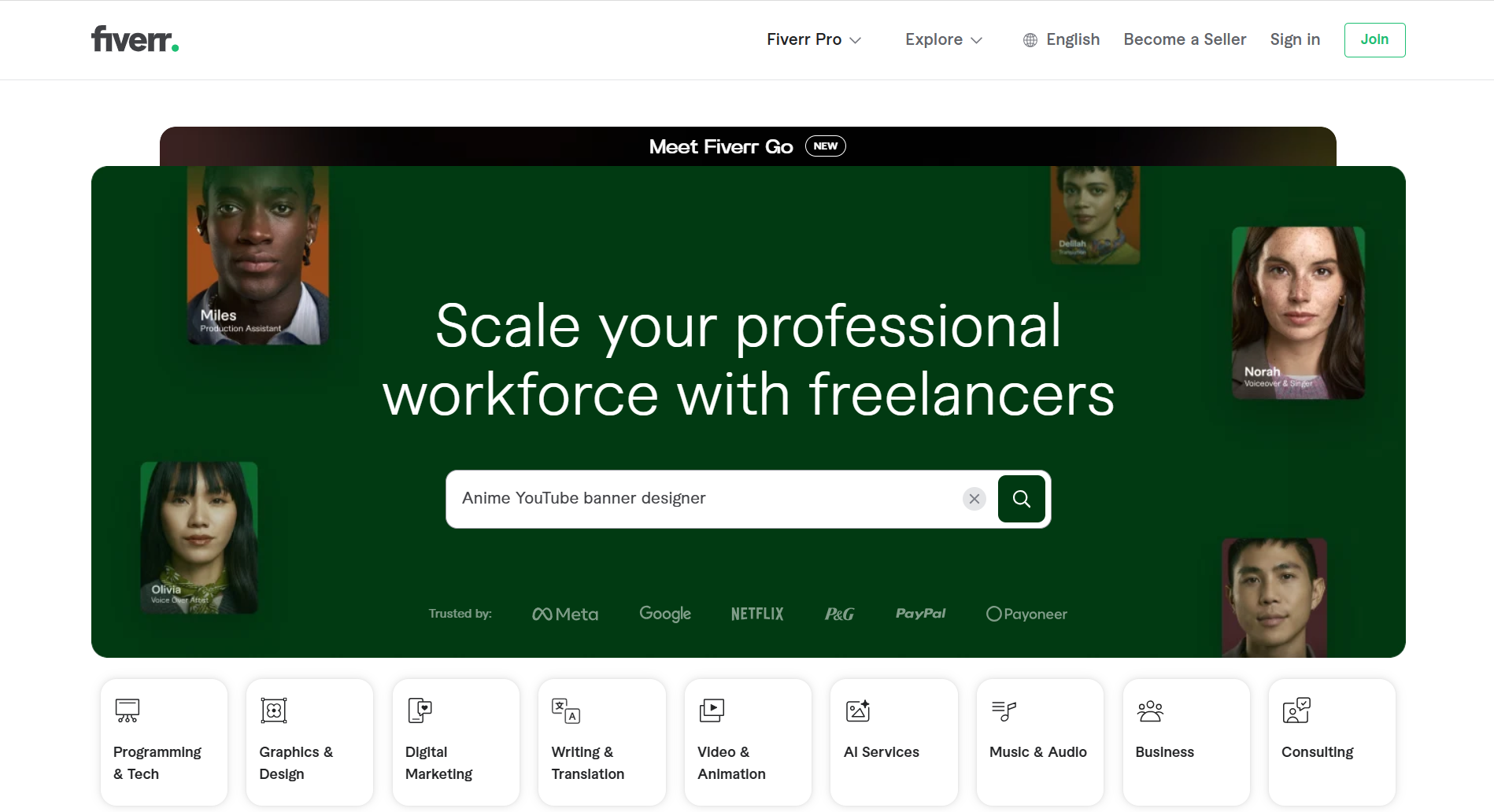This screenshot has height=812, width=1494.
Task: Click the Delilah freelancer photo
Action: tap(1095, 215)
